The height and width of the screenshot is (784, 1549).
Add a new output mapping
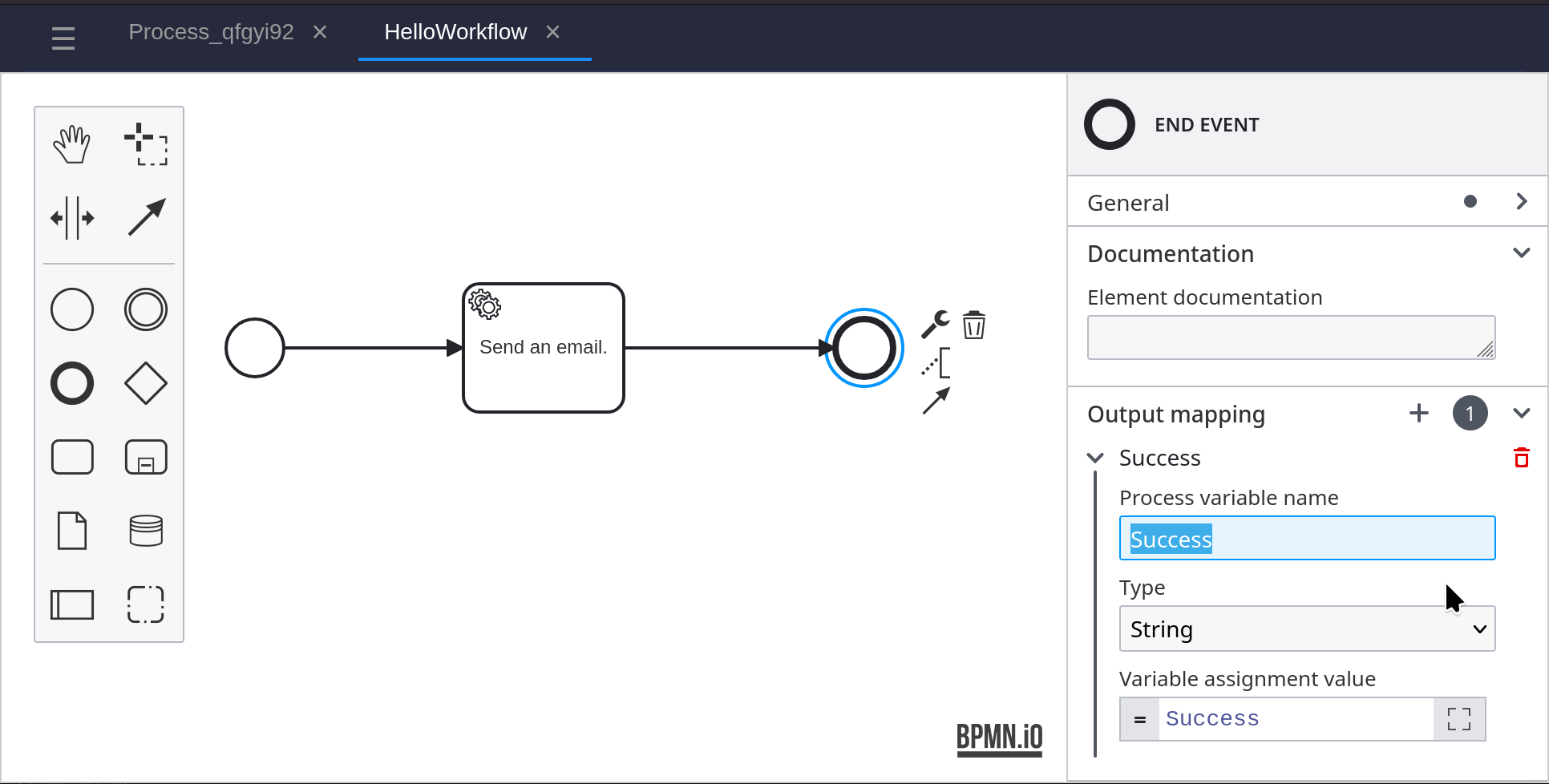coord(1419,414)
